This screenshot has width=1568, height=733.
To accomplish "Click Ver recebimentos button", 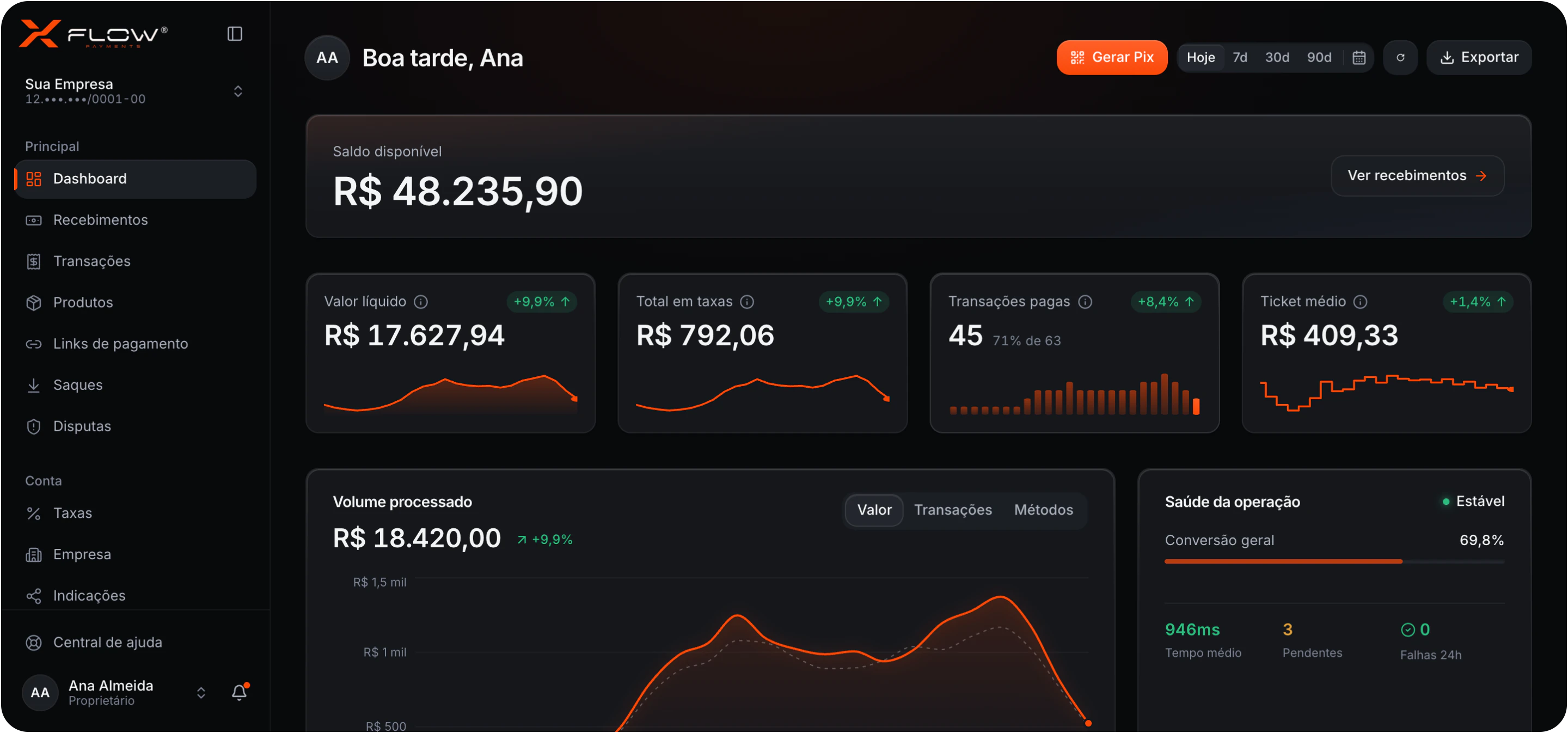I will (x=1417, y=176).
